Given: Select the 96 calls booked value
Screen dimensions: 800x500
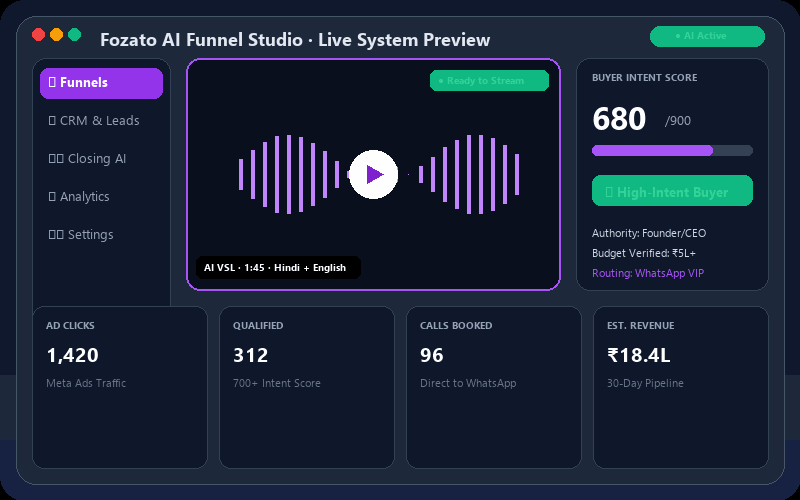Looking at the screenshot, I should [432, 356].
